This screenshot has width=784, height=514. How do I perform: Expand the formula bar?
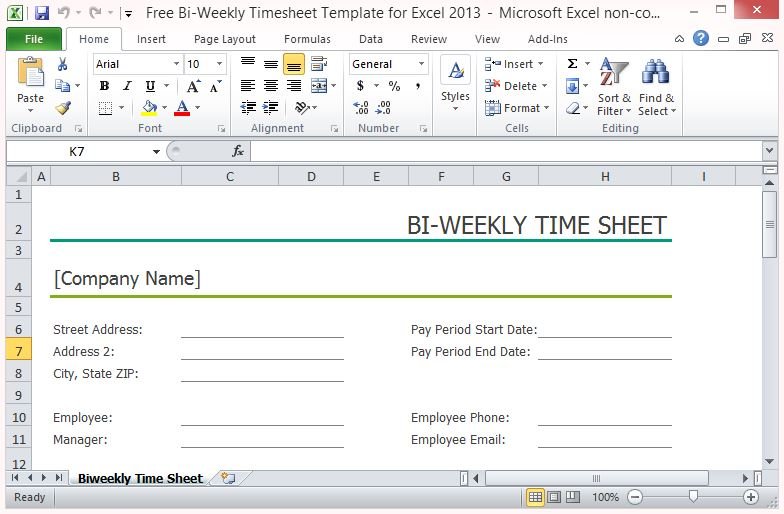(x=769, y=150)
